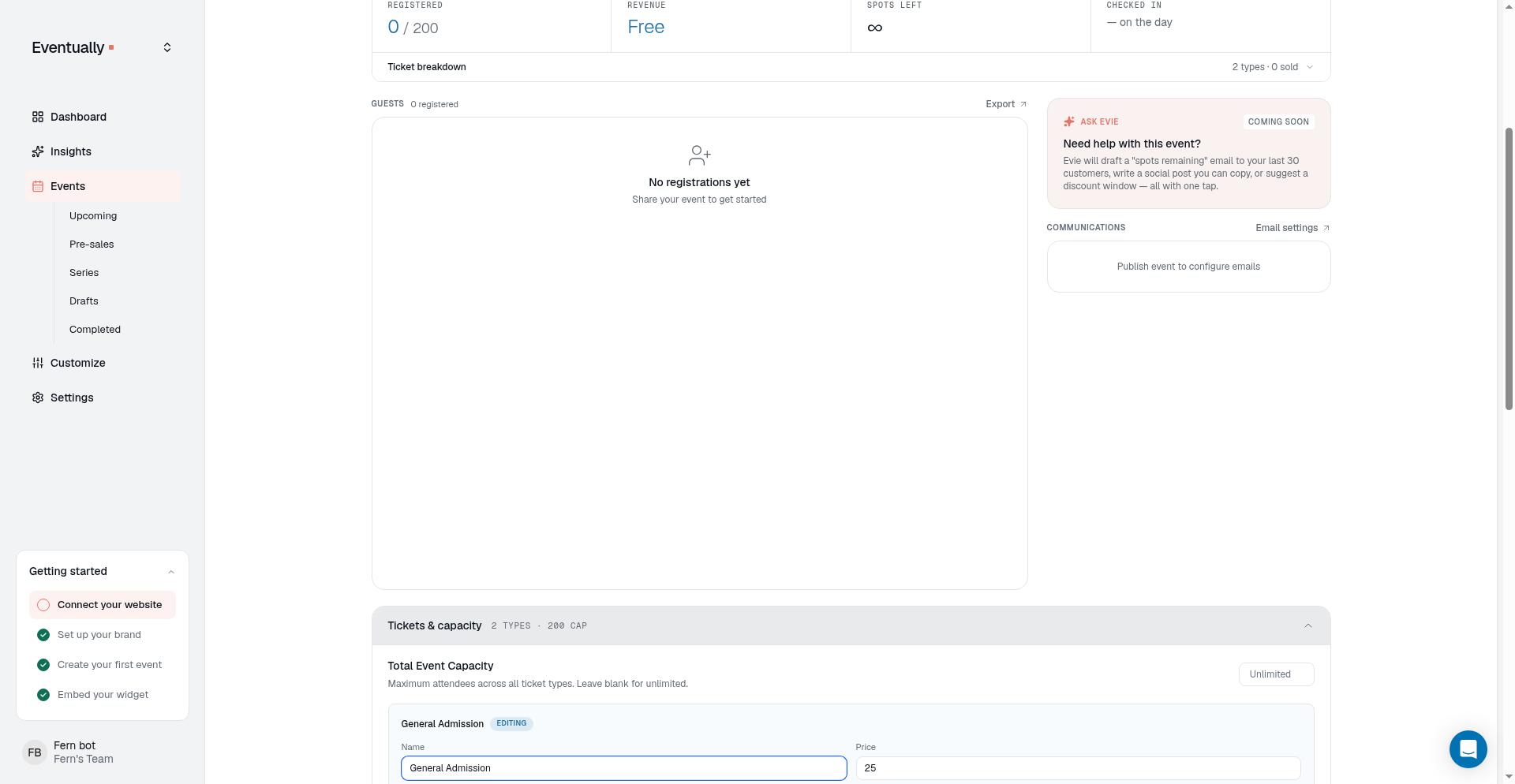
Task: Click Embed your widget step
Action: coord(103,695)
